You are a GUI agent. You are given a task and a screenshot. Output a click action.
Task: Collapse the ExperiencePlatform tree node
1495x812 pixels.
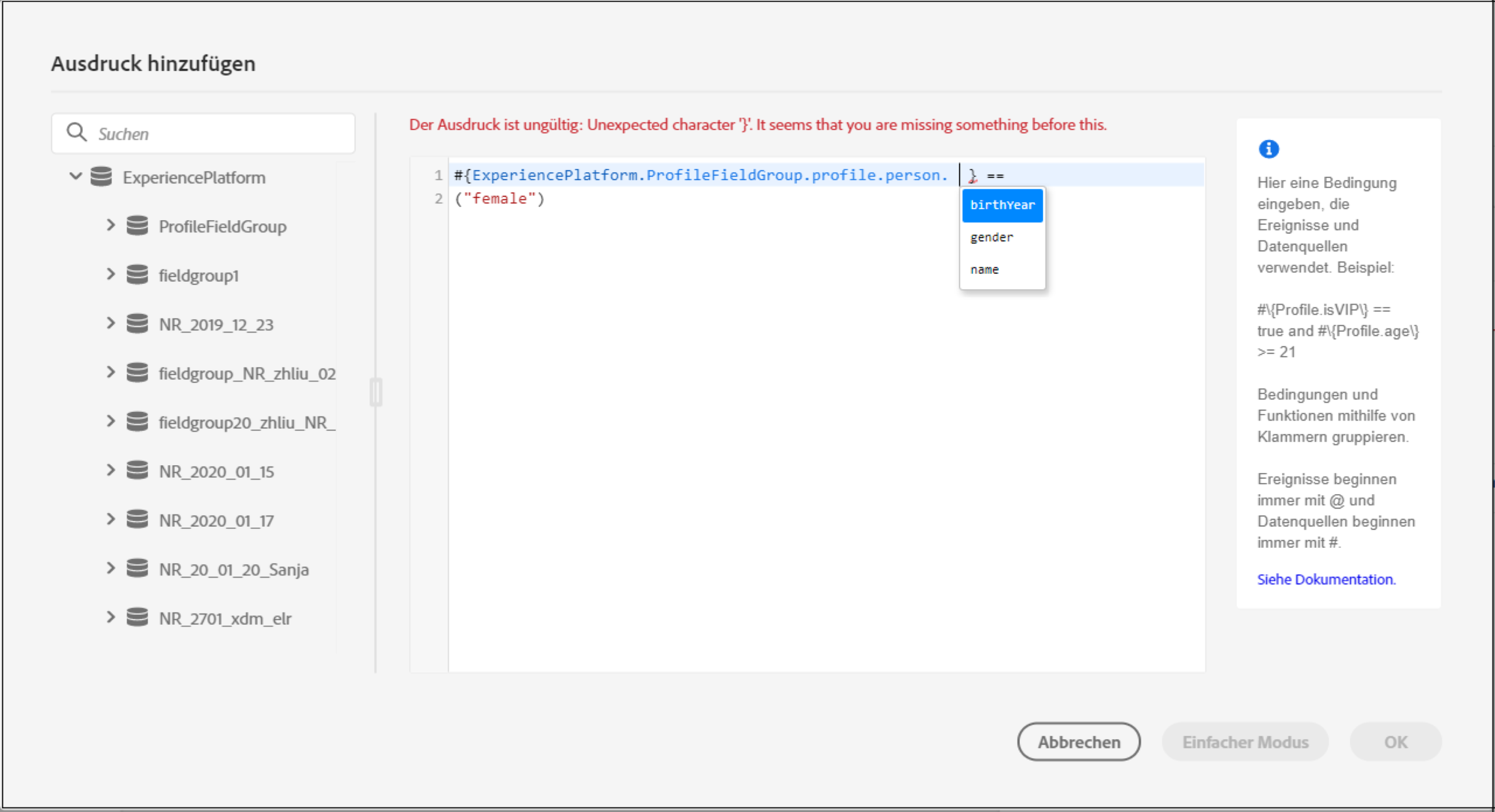pyautogui.click(x=76, y=177)
